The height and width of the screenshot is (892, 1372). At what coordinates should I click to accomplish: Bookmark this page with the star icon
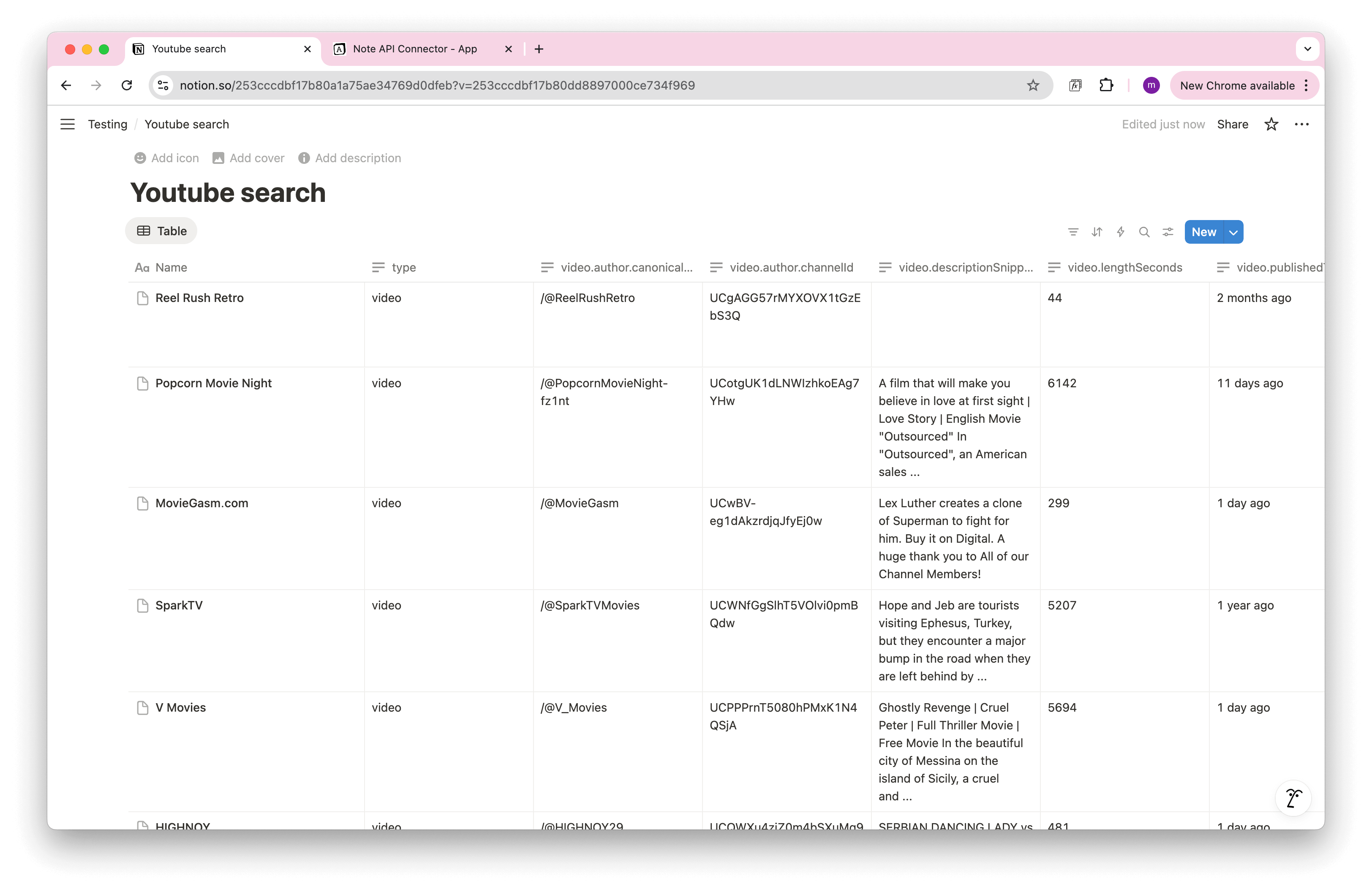(x=1033, y=85)
